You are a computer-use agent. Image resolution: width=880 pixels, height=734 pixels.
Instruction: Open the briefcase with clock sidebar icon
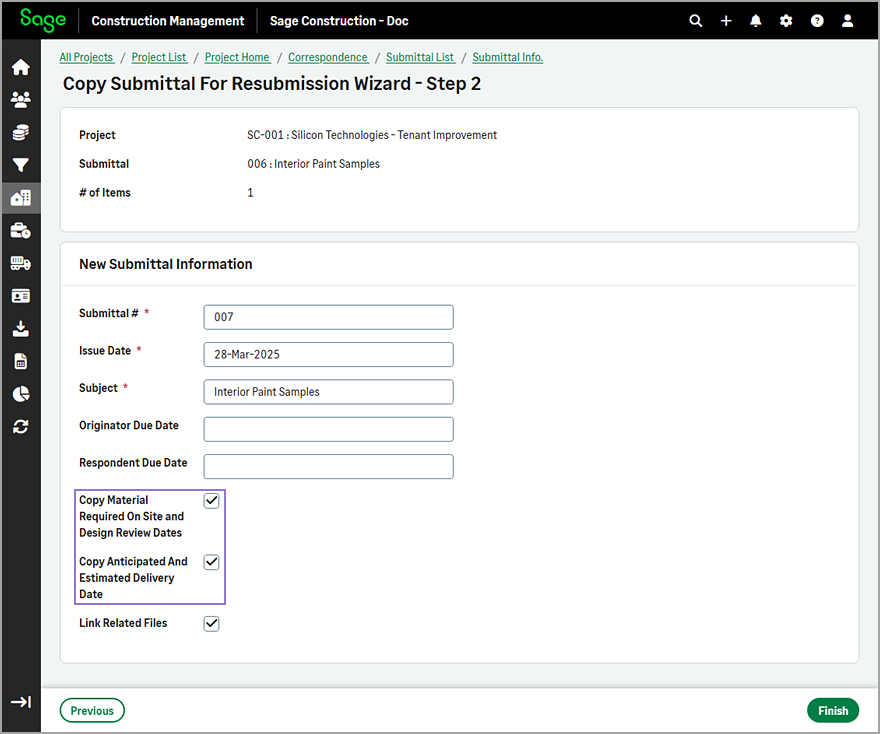coord(21,231)
